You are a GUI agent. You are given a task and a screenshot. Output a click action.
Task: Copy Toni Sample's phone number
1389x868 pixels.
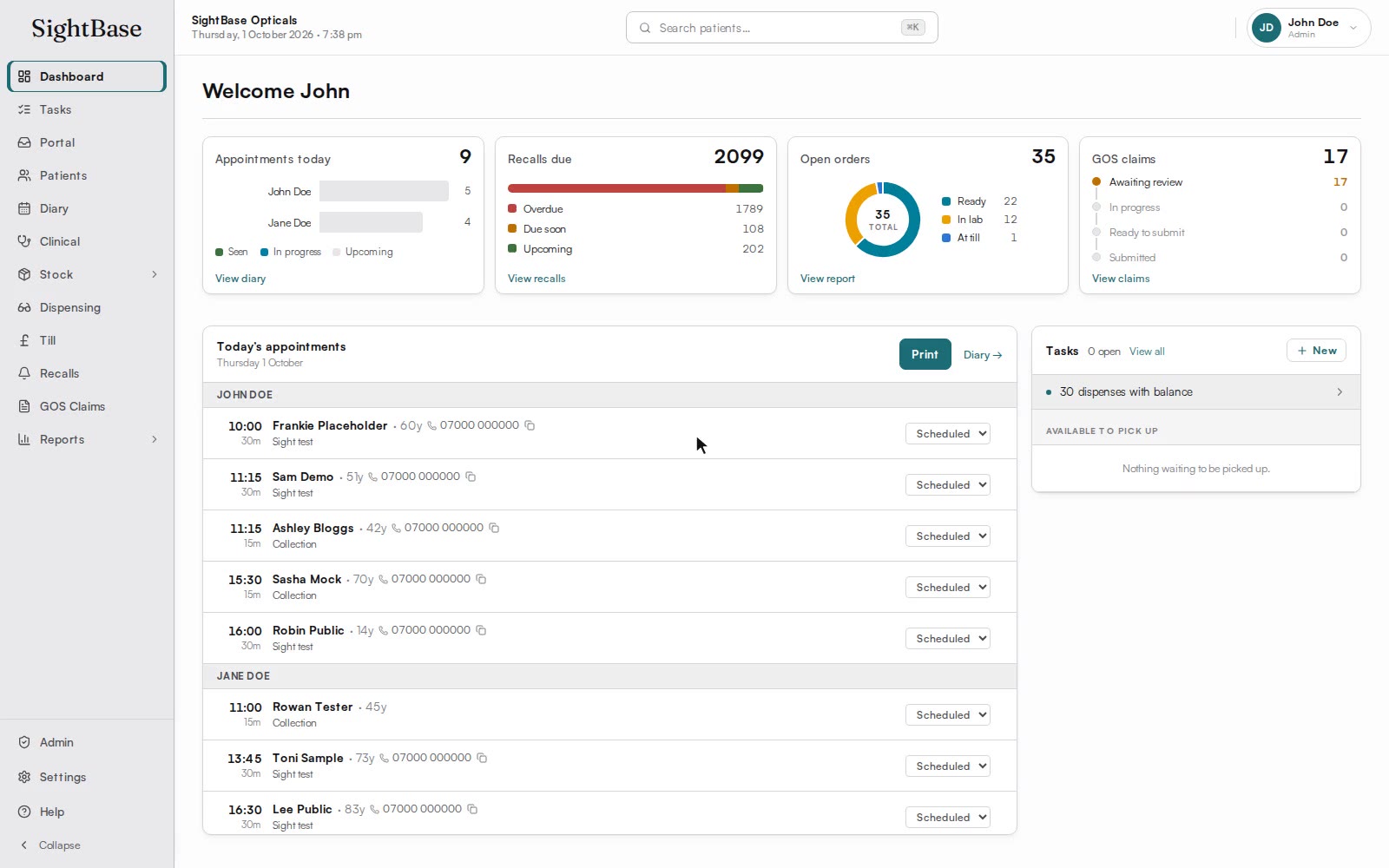pos(482,758)
